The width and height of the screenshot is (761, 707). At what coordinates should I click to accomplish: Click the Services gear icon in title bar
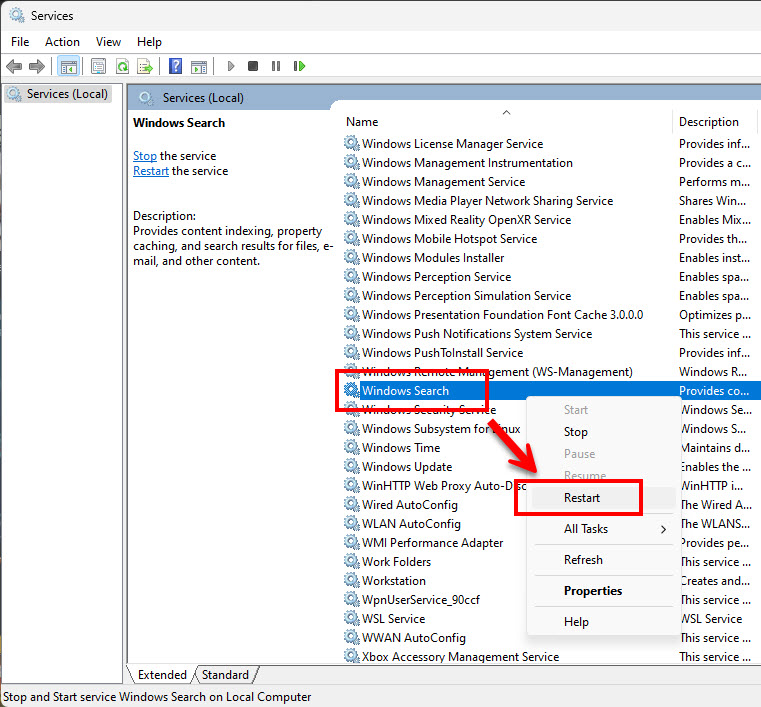[17, 16]
